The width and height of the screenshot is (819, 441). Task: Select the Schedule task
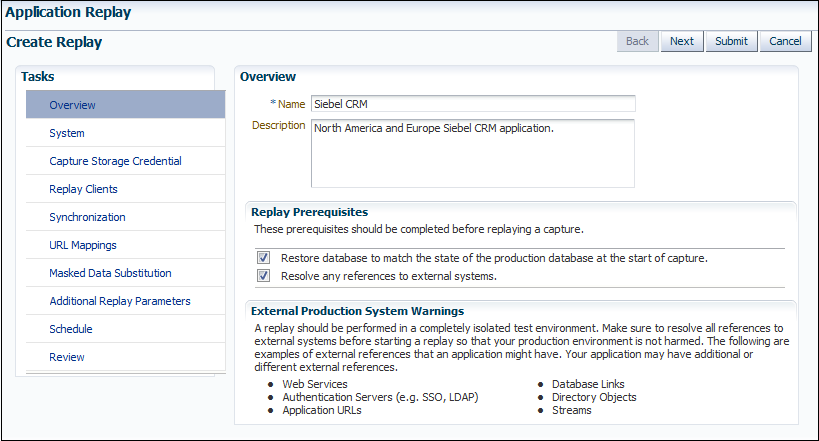pos(125,329)
